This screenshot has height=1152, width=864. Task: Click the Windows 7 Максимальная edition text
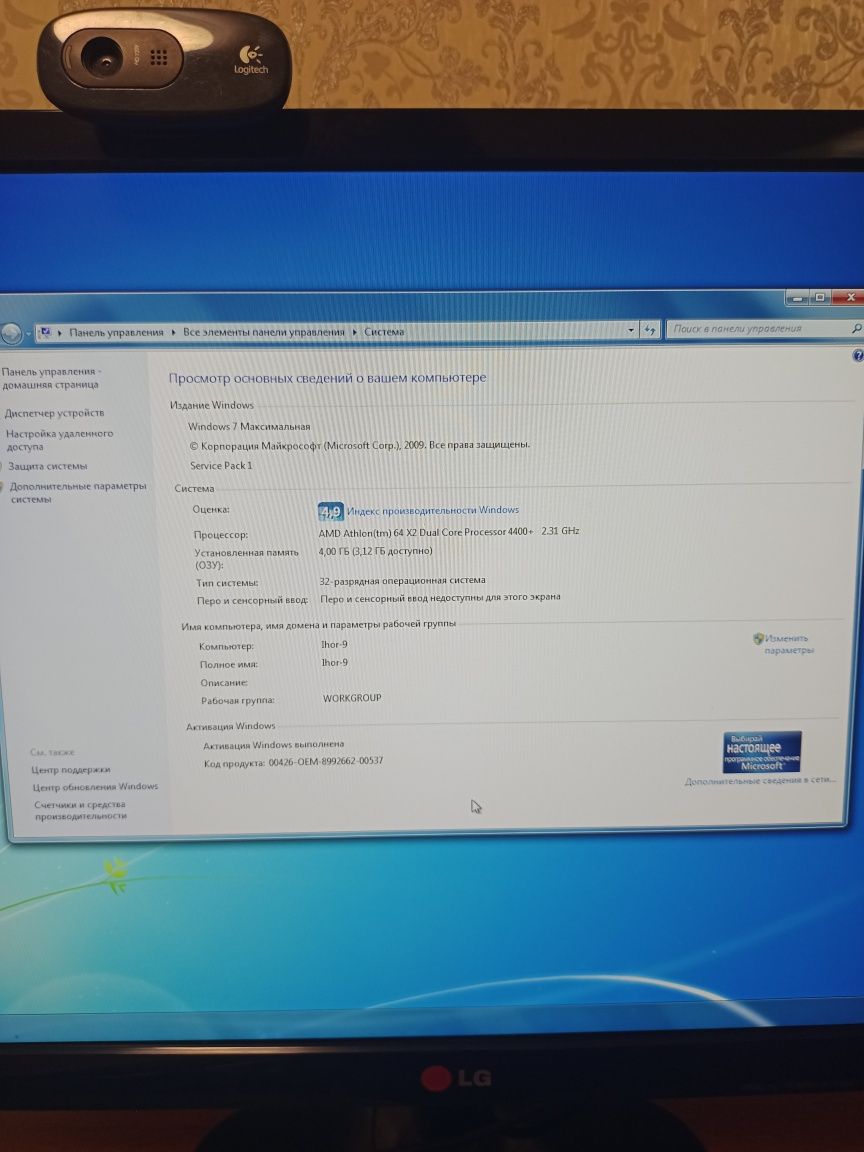[249, 426]
